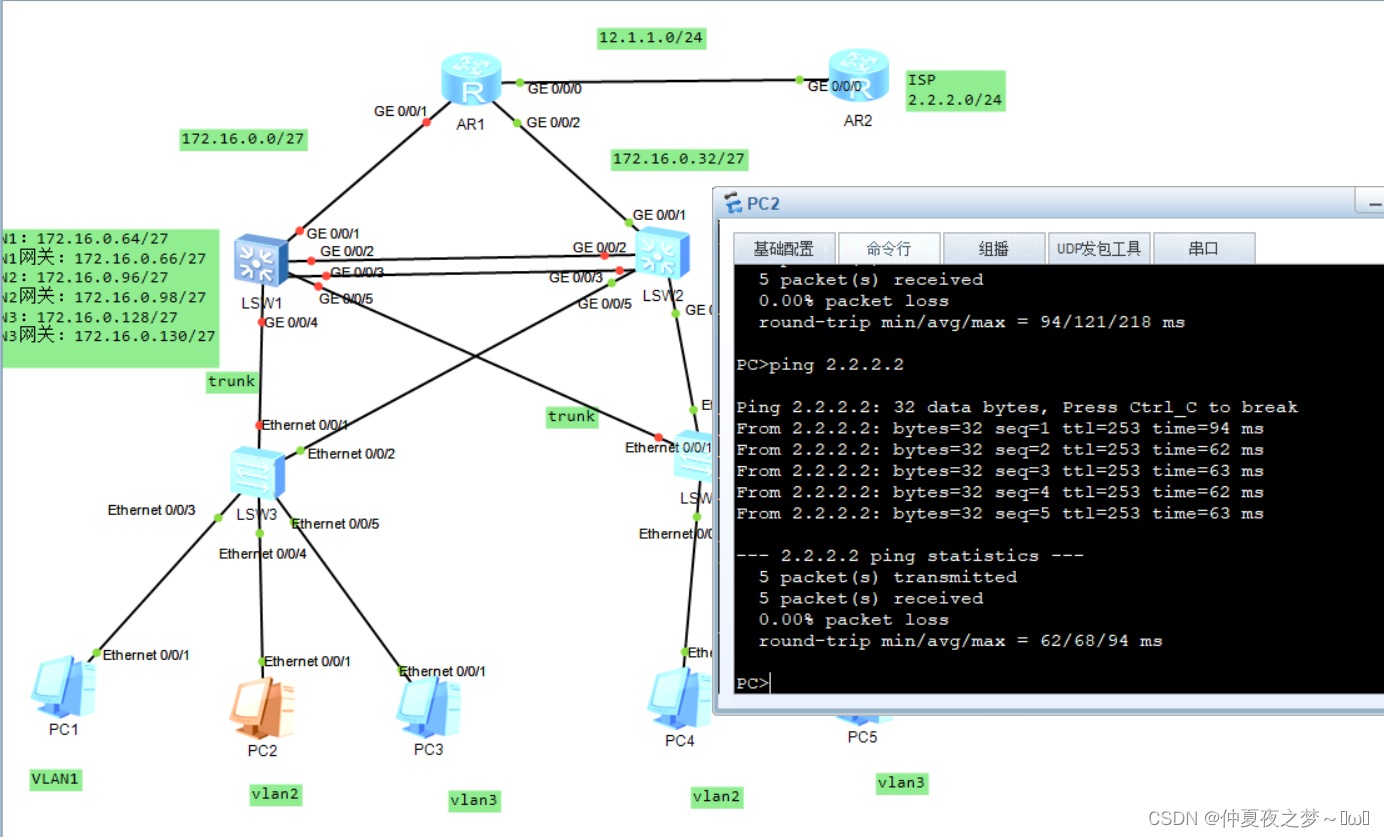Viewport: 1384px width, 837px height.
Task: Select the LSW3 access switch icon
Action: pyautogui.click(x=257, y=473)
